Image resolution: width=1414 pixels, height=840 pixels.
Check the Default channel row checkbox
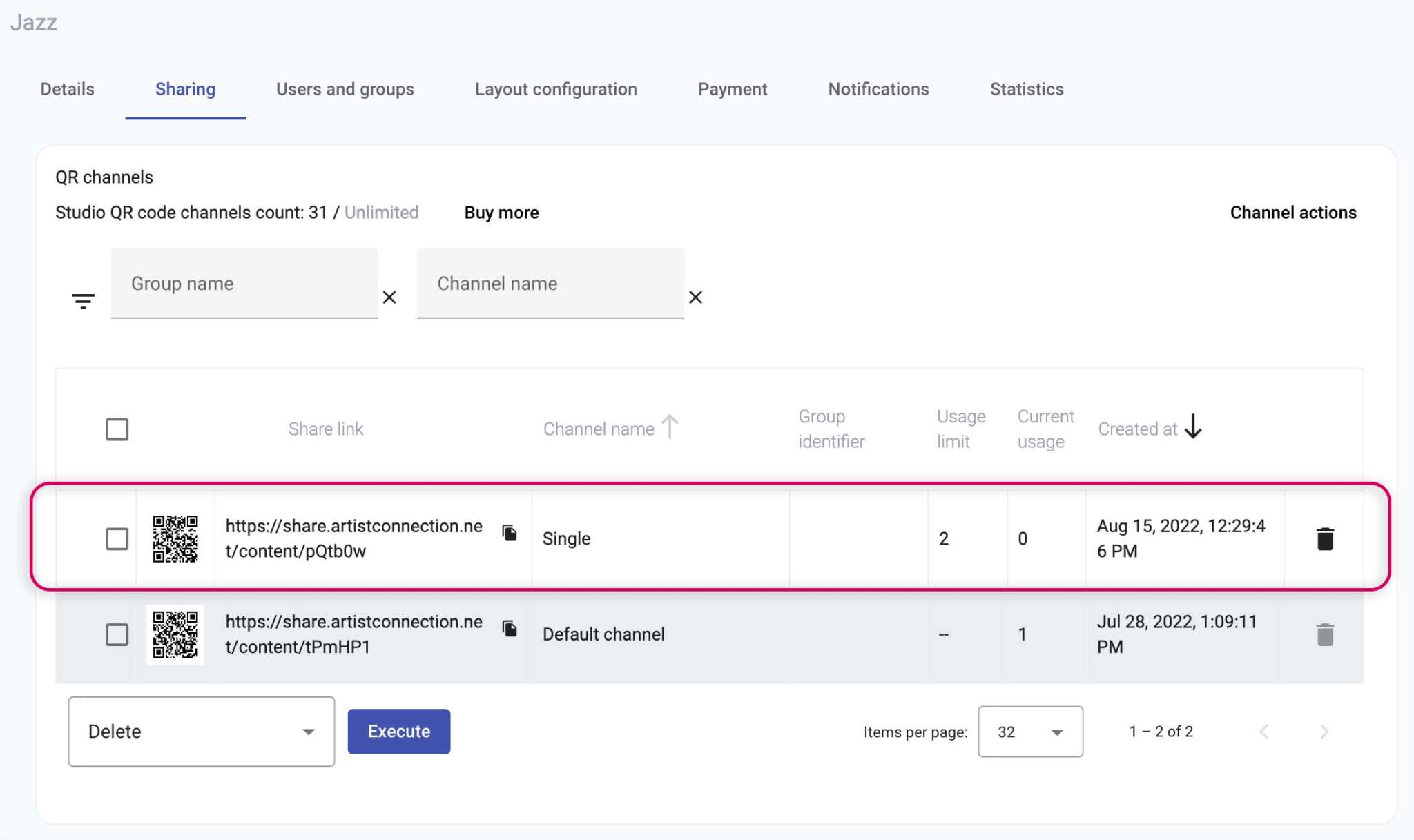point(117,634)
